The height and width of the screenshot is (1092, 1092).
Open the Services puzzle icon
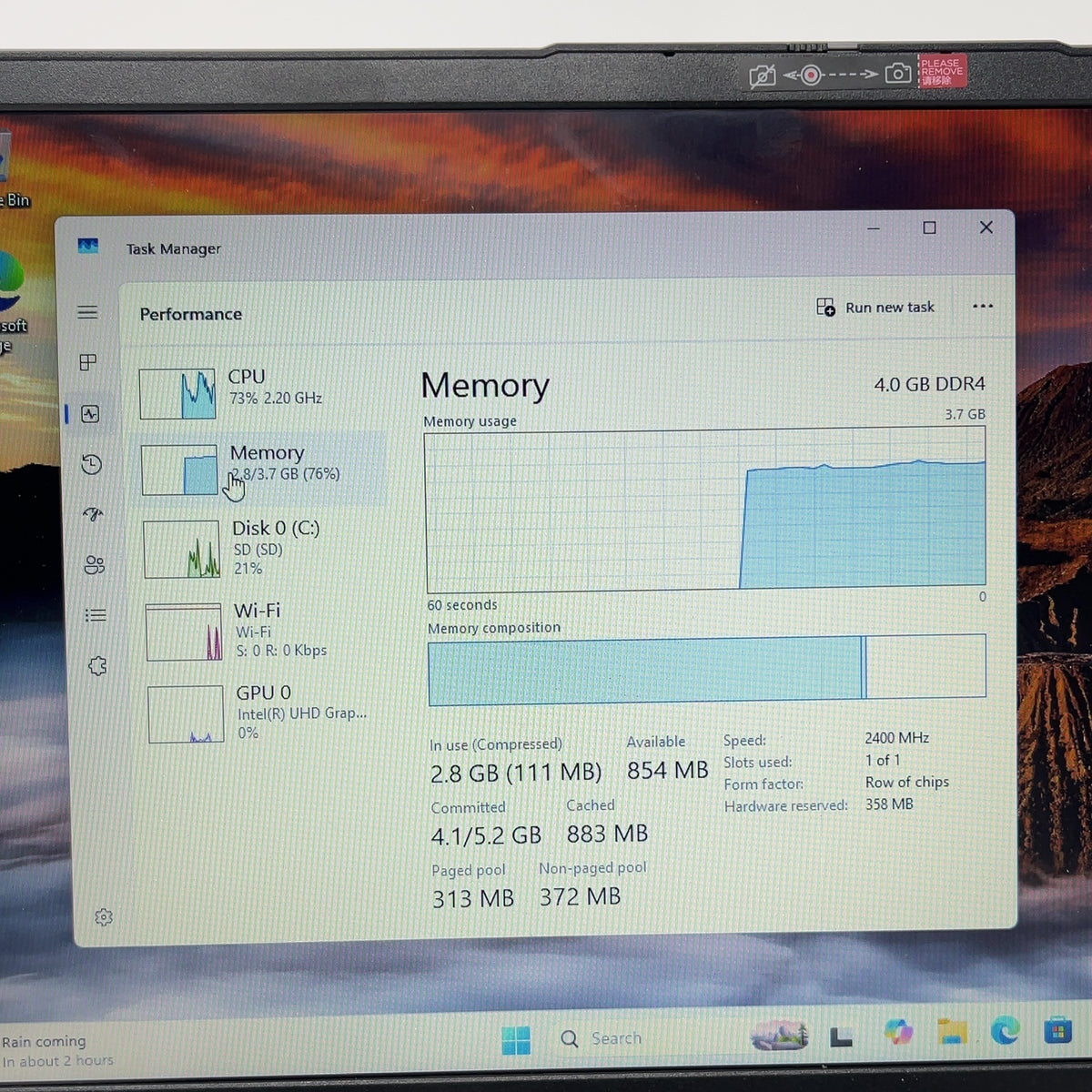click(97, 666)
